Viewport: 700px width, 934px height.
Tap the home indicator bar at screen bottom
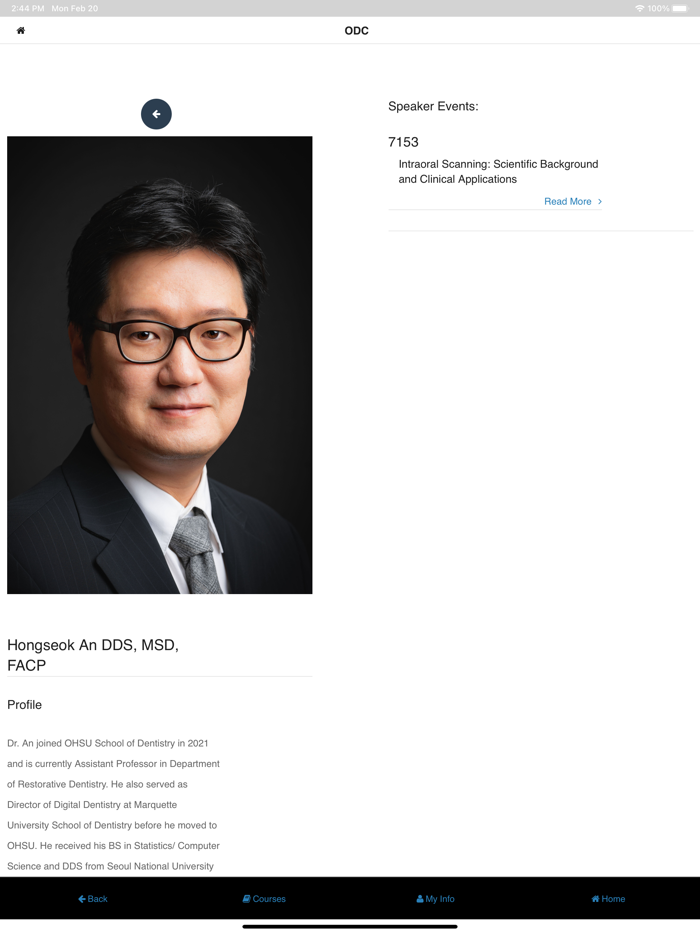coord(350,926)
